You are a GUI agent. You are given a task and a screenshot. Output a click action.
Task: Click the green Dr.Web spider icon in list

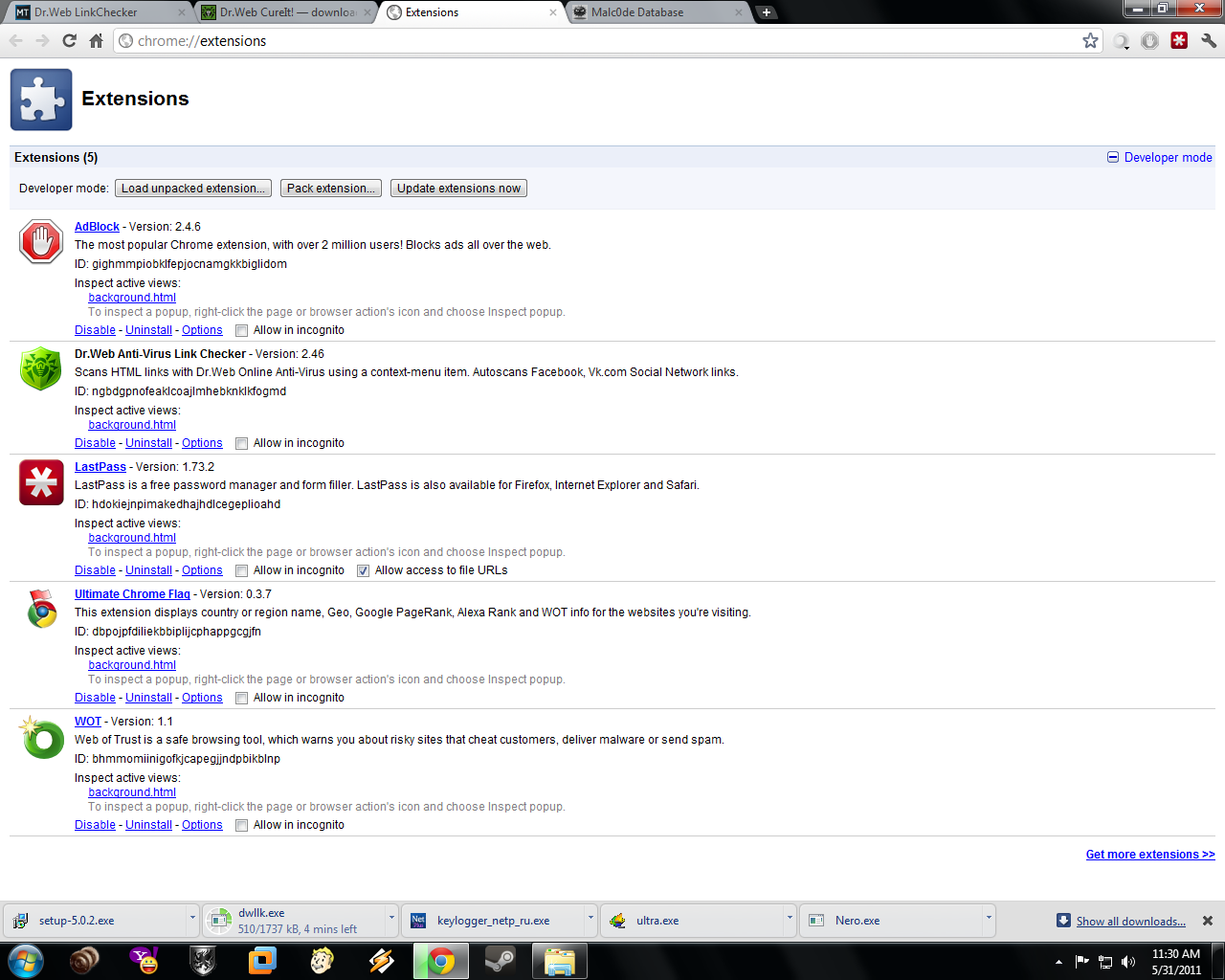tap(41, 368)
